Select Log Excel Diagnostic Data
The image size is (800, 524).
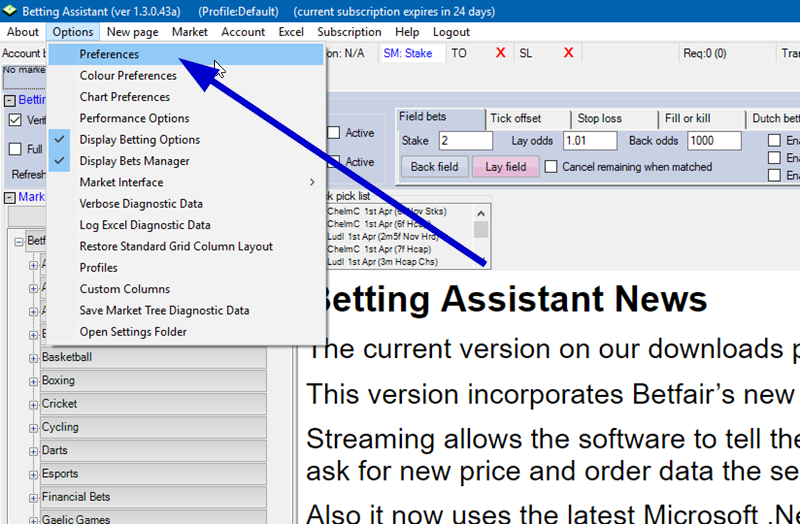click(x=186, y=225)
